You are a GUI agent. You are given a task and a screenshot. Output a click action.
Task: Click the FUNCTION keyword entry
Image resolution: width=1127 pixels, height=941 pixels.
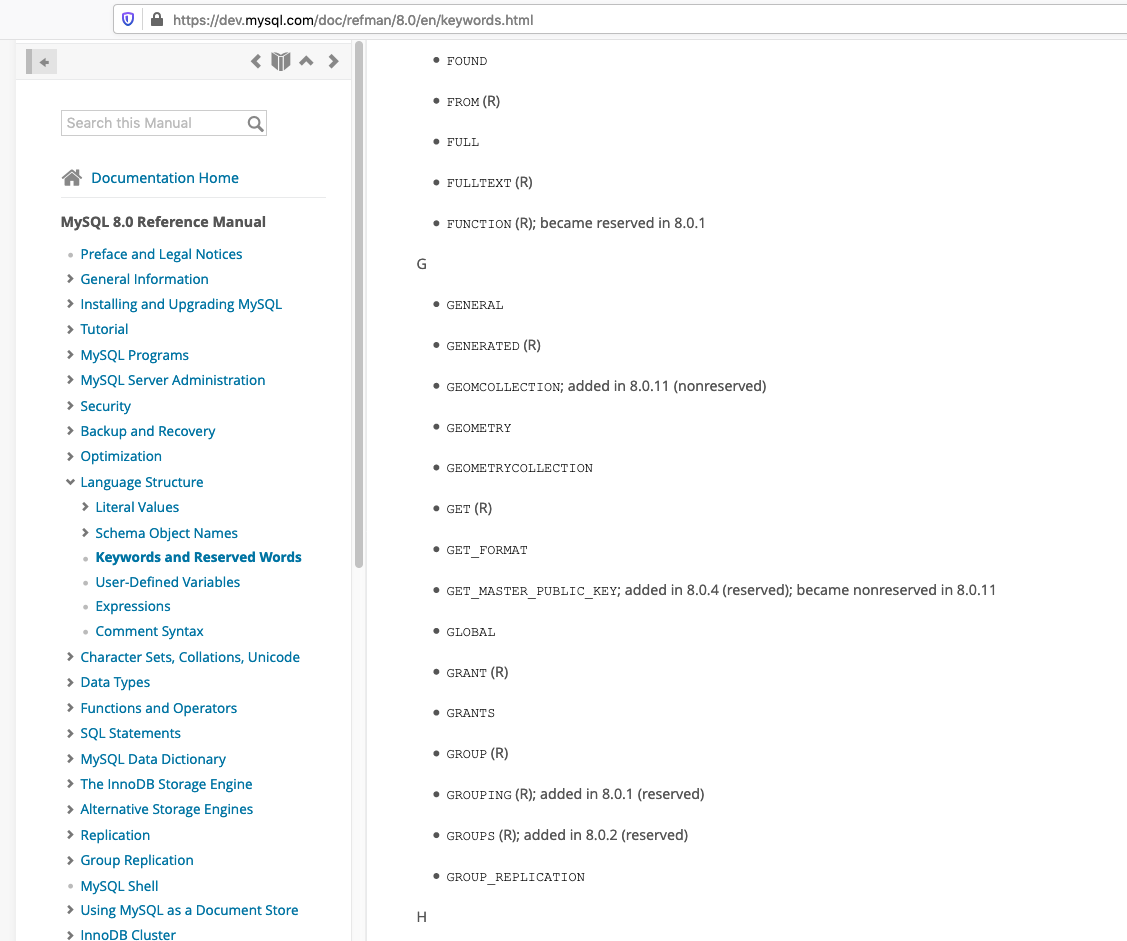[x=479, y=224]
